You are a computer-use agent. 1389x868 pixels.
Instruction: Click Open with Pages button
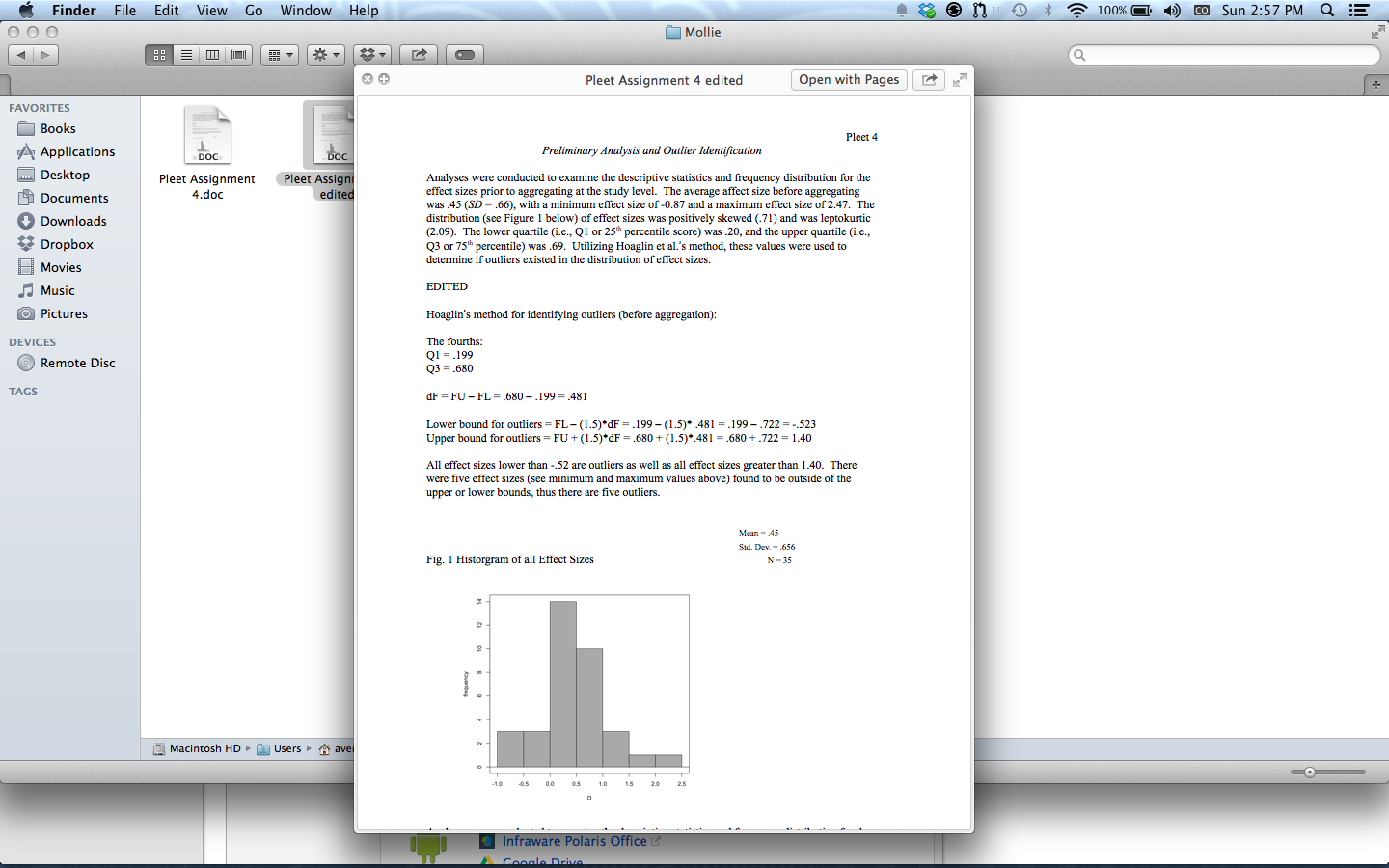click(x=849, y=80)
